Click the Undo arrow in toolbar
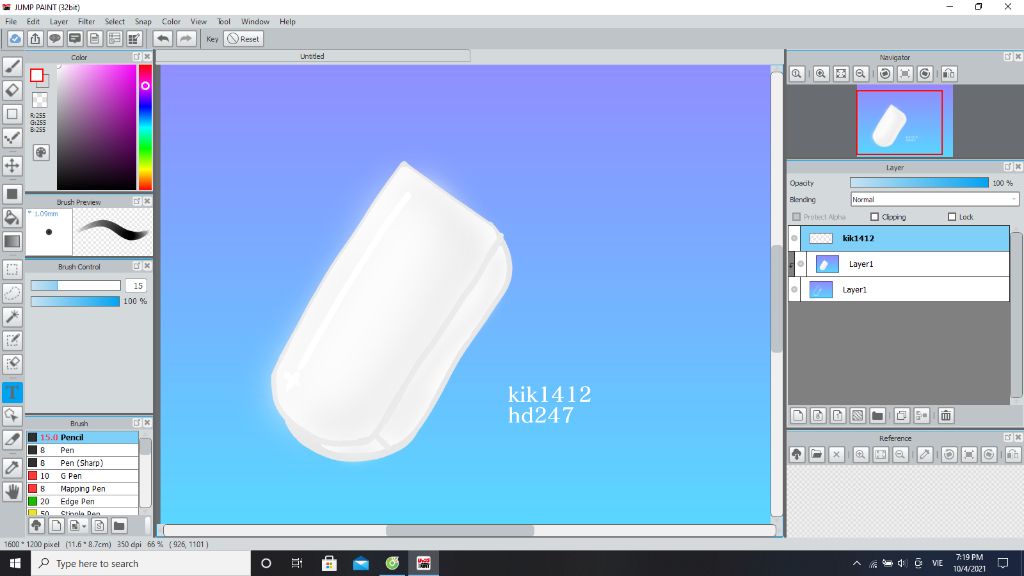 coord(163,39)
